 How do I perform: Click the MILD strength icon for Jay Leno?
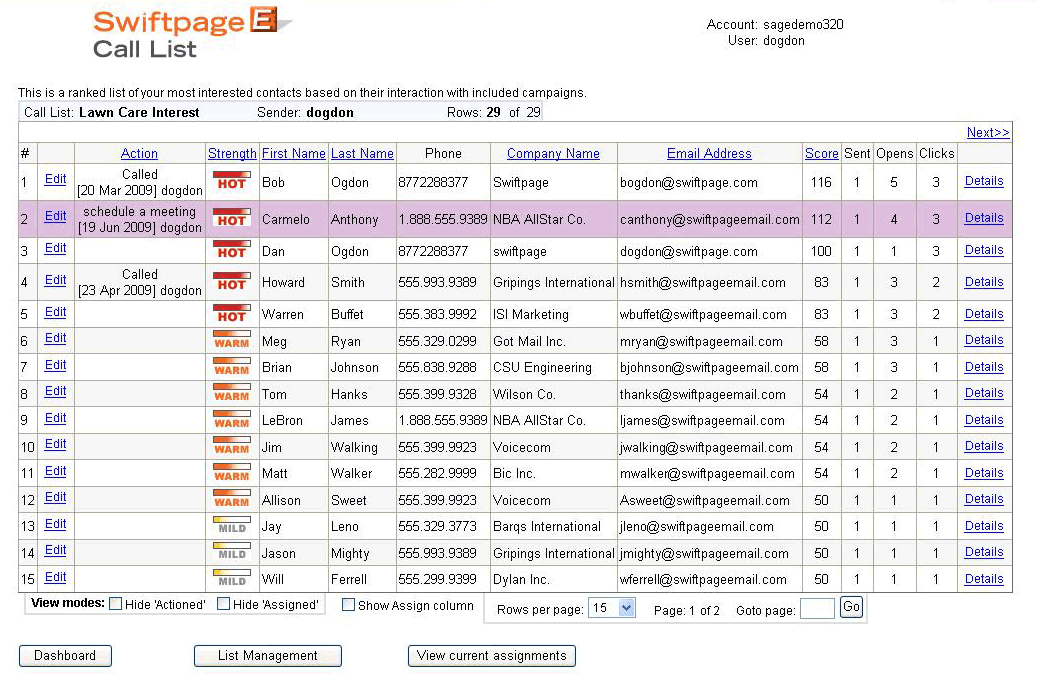click(x=231, y=526)
